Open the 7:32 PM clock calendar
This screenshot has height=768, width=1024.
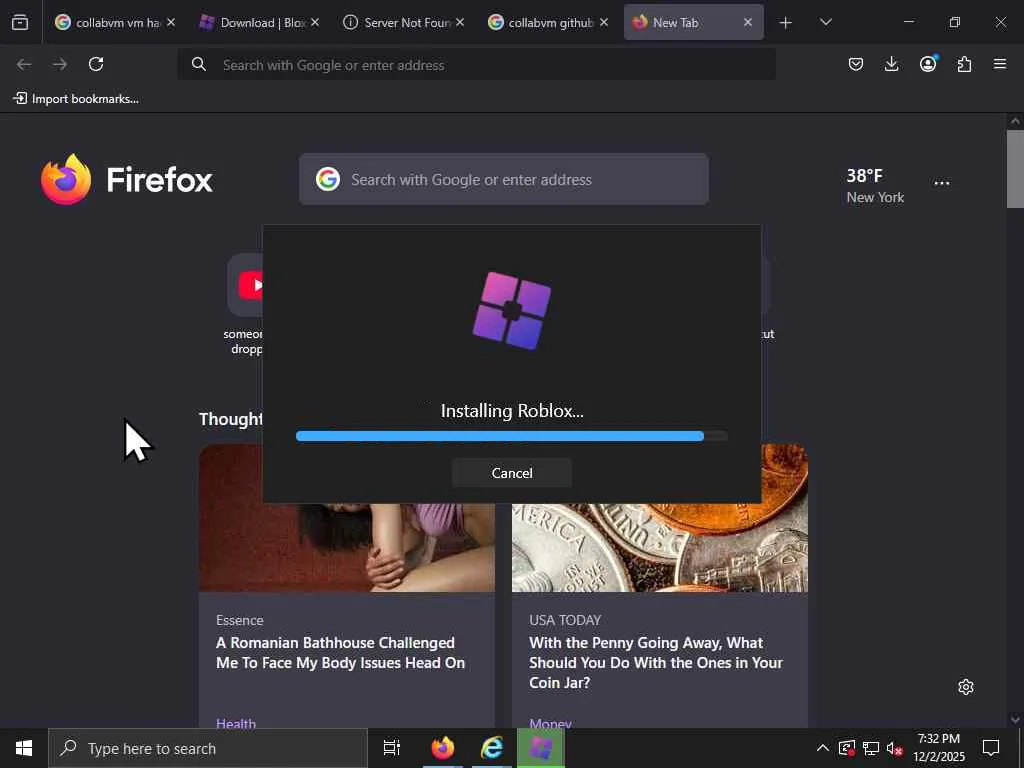pos(938,748)
